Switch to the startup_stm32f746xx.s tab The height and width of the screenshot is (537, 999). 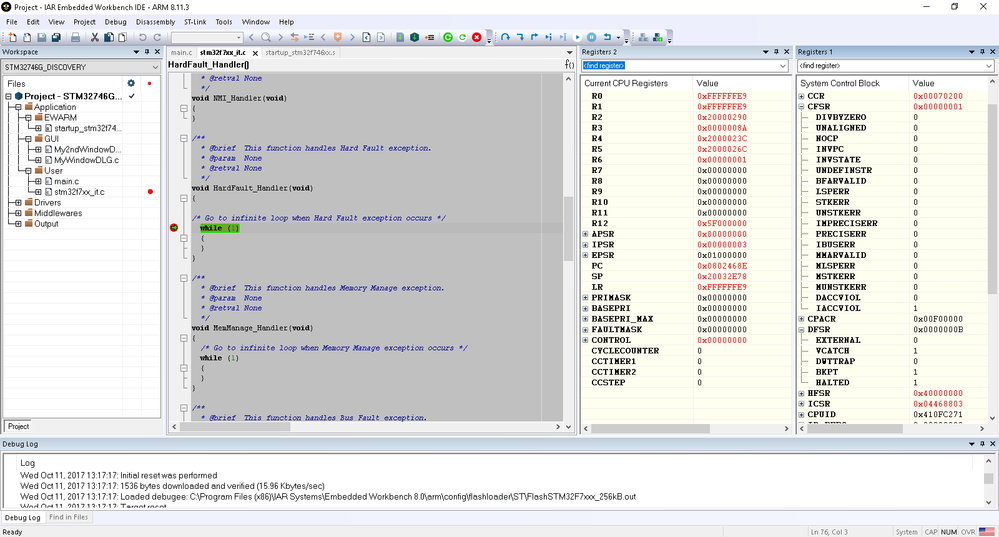(x=300, y=52)
